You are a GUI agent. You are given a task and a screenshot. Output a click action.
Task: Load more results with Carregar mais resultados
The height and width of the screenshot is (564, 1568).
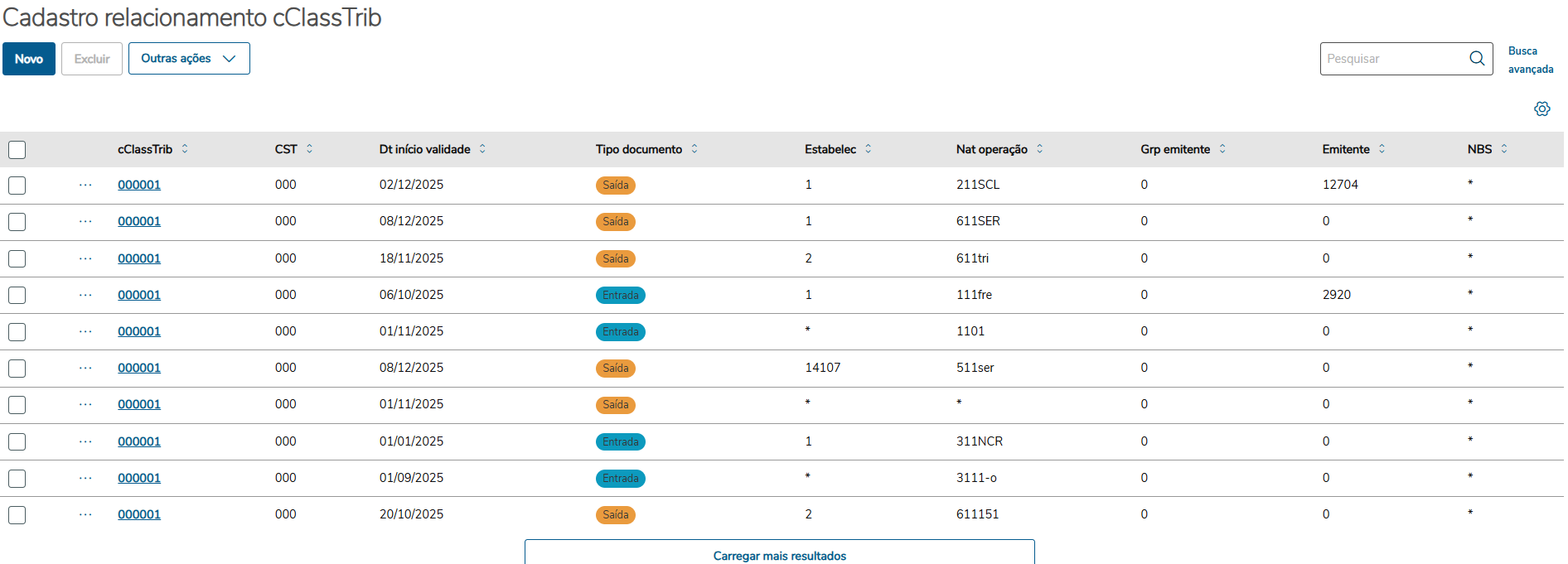click(779, 555)
